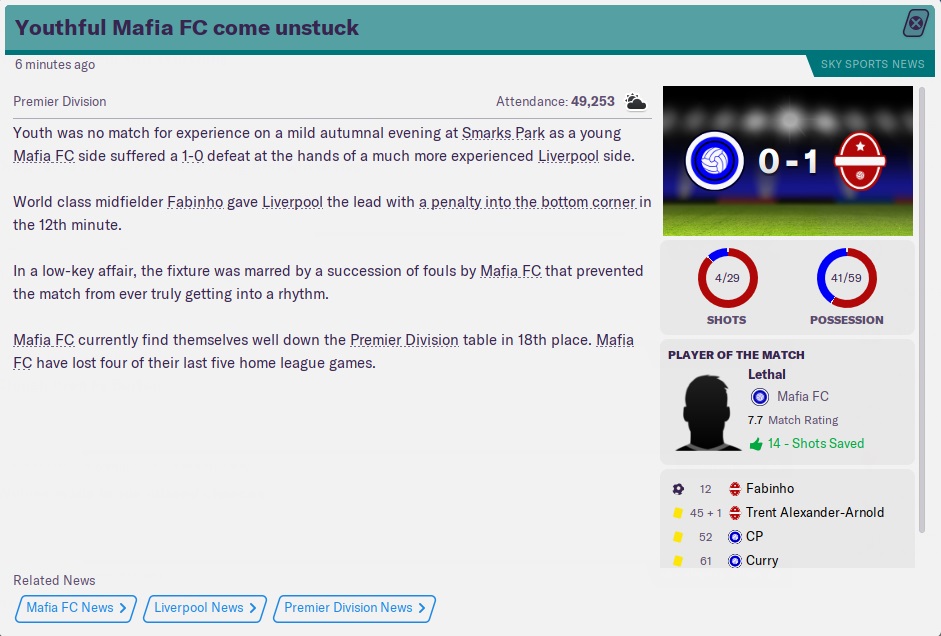
Task: Click the Mafia FC badge under Lethal
Action: (x=760, y=397)
